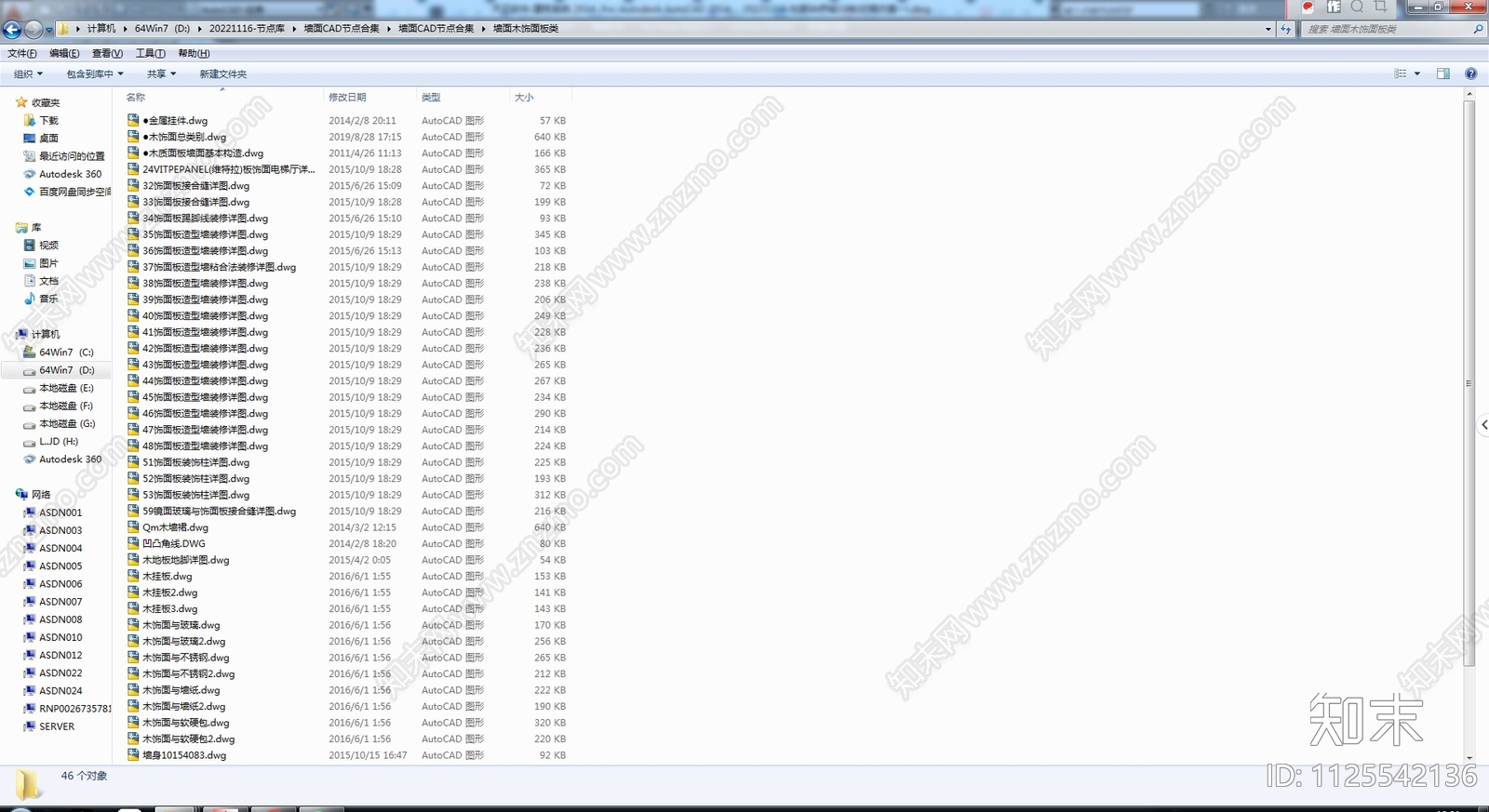Click the change view icon
Viewport: 1489px width, 812px height.
pyautogui.click(x=1401, y=73)
